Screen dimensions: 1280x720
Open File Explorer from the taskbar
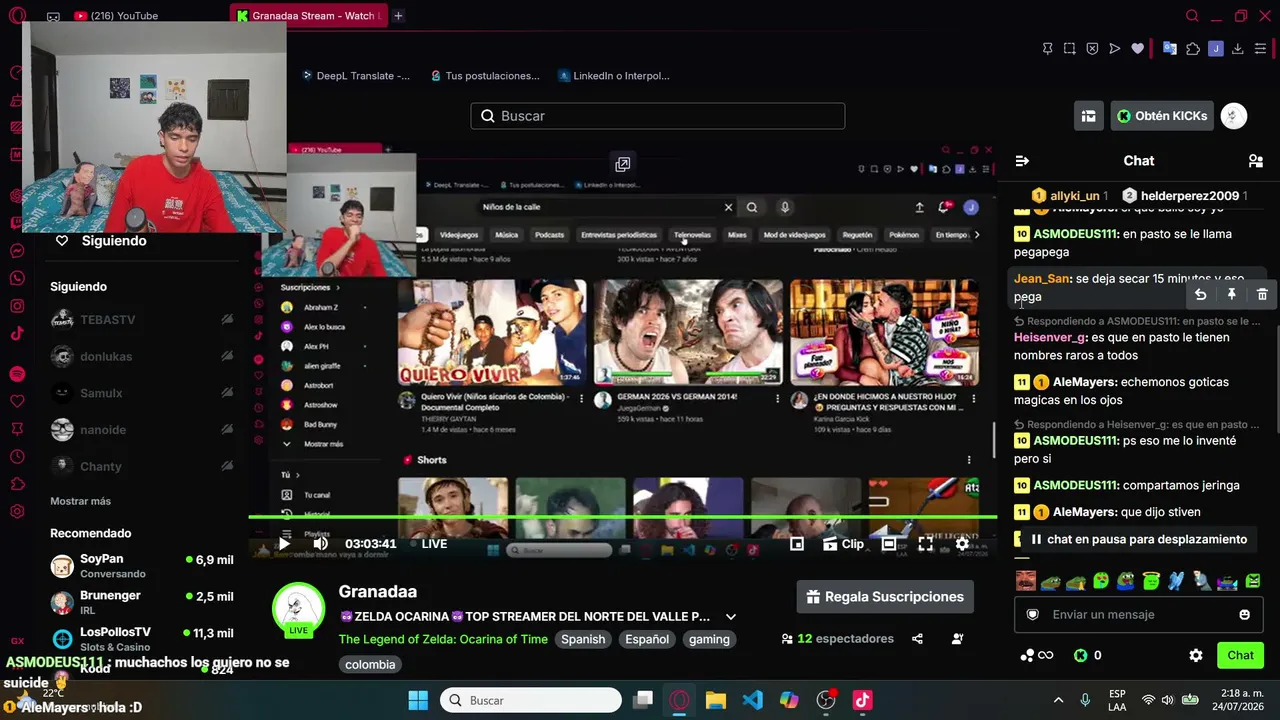[716, 700]
